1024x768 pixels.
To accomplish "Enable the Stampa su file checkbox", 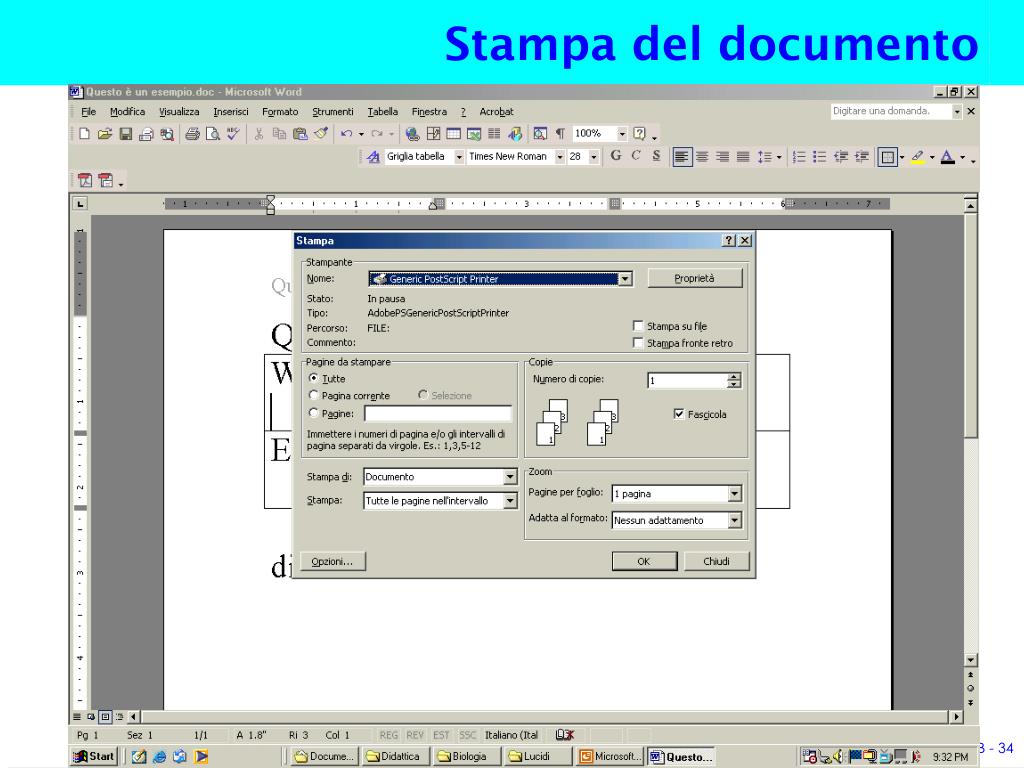I will [x=638, y=325].
